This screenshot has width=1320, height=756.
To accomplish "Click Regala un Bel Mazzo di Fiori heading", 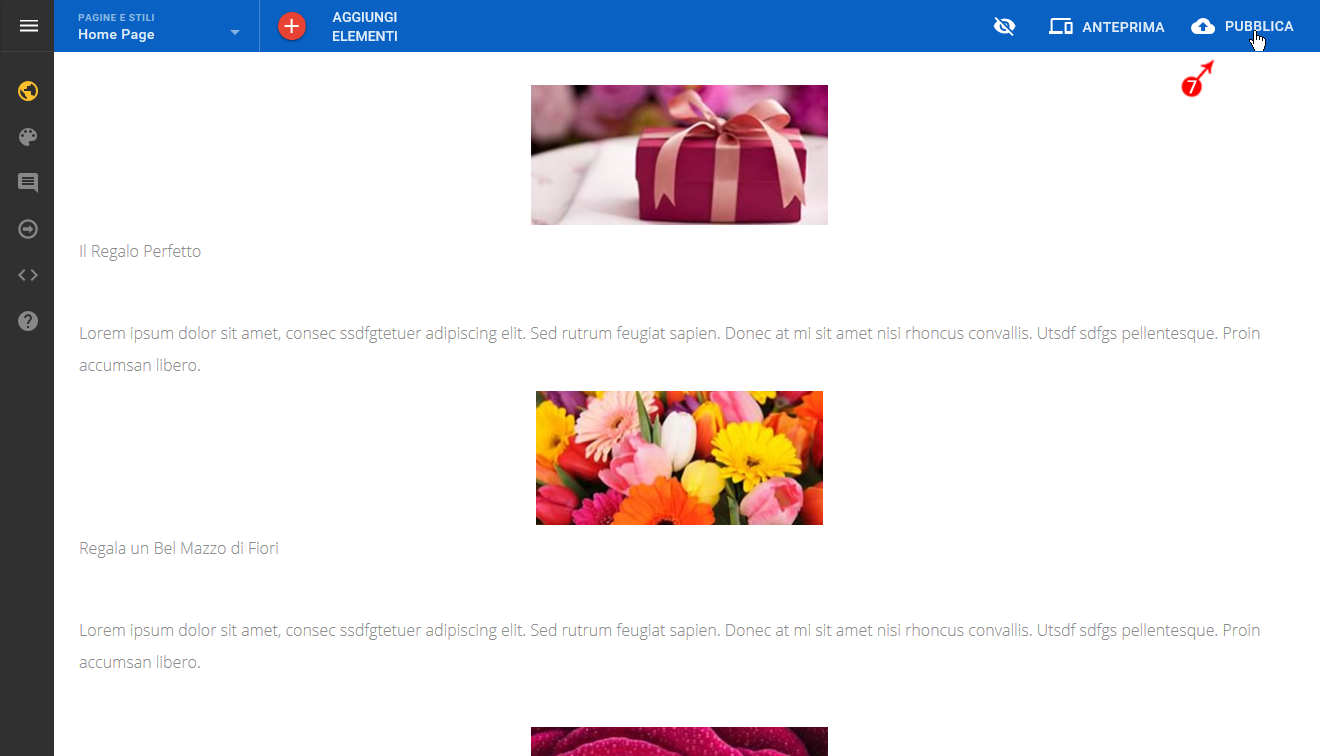I will 179,548.
